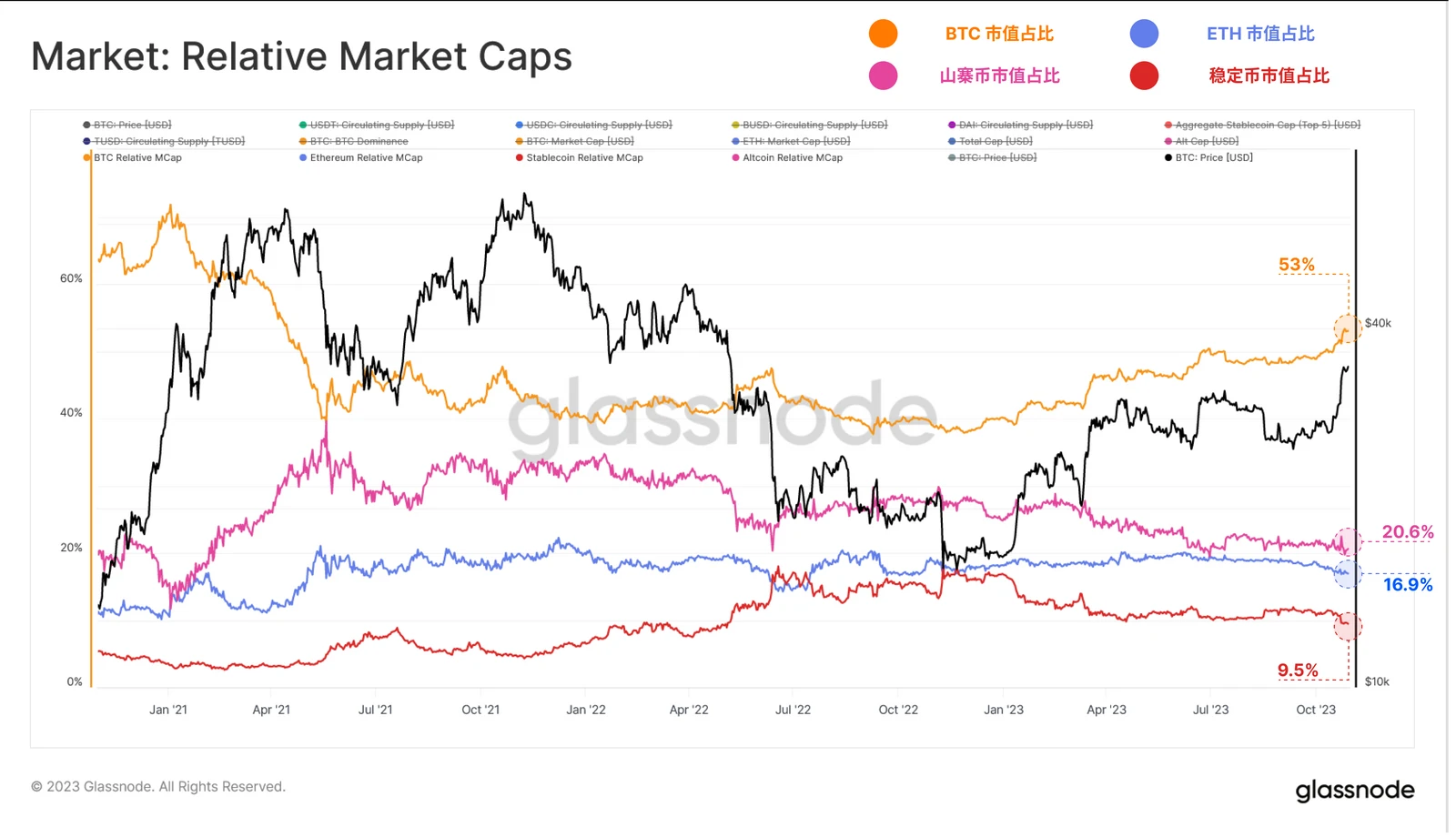Toggle Stablecoin Relative MCap legend series
Screen dimensions: 1456x837
[x=580, y=157]
